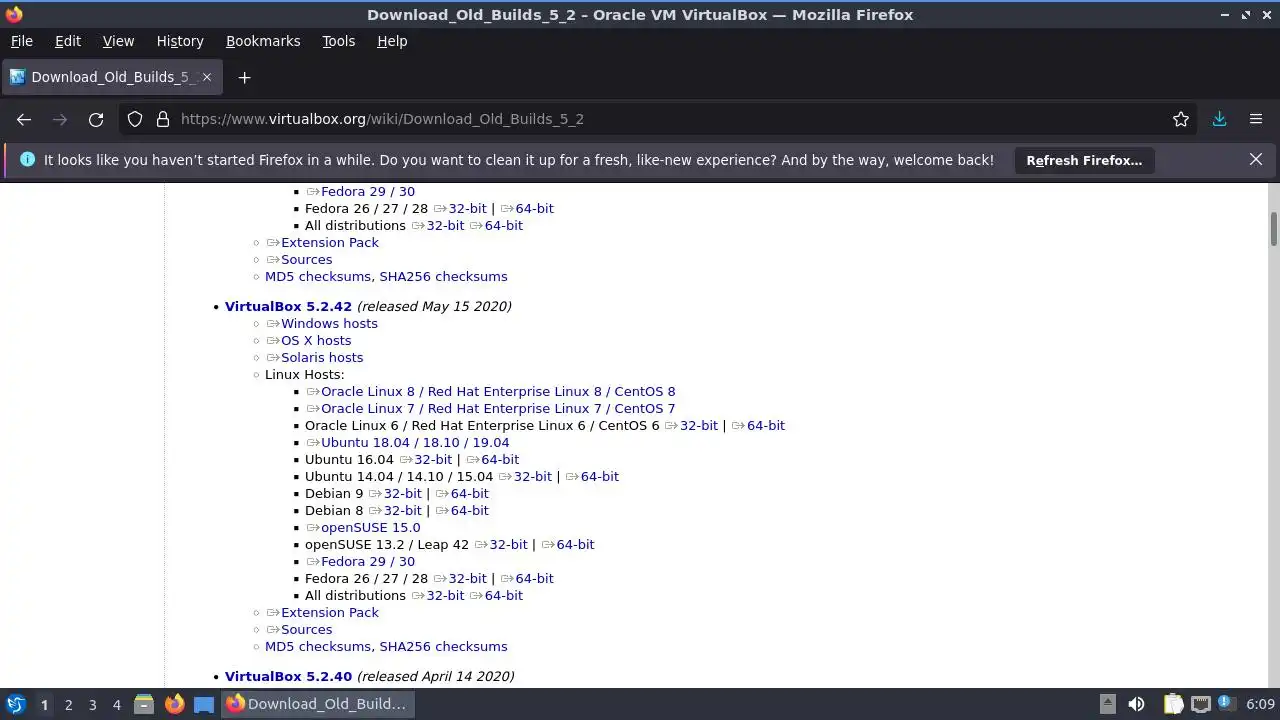
Task: Download Debian 9 64-bit package
Action: 462,493
